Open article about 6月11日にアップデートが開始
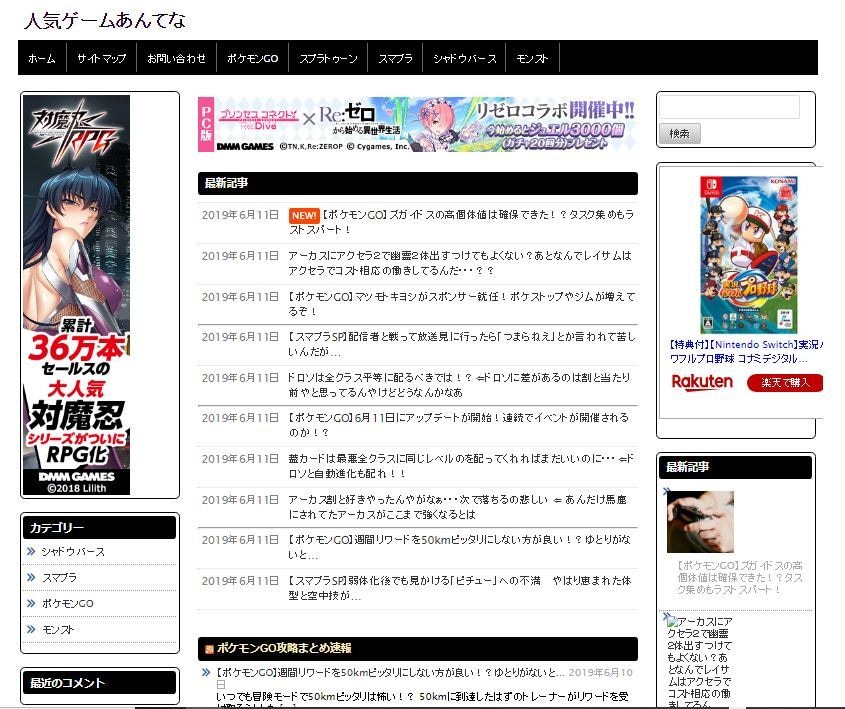The image size is (845, 709). [458, 425]
